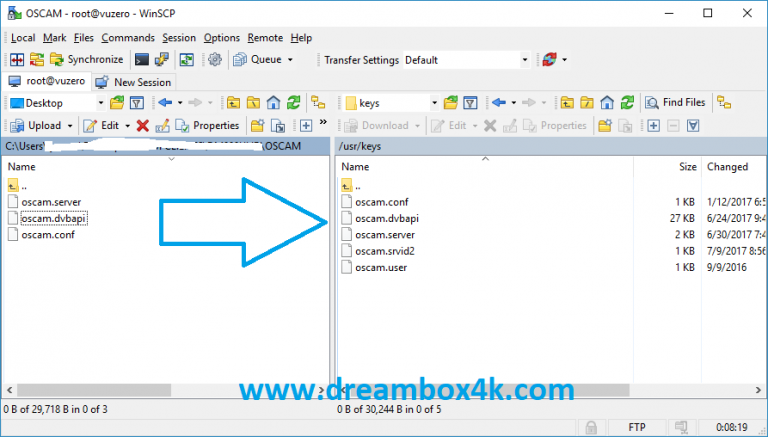
Task: Click the local Parent Directory icon
Action: [234, 103]
